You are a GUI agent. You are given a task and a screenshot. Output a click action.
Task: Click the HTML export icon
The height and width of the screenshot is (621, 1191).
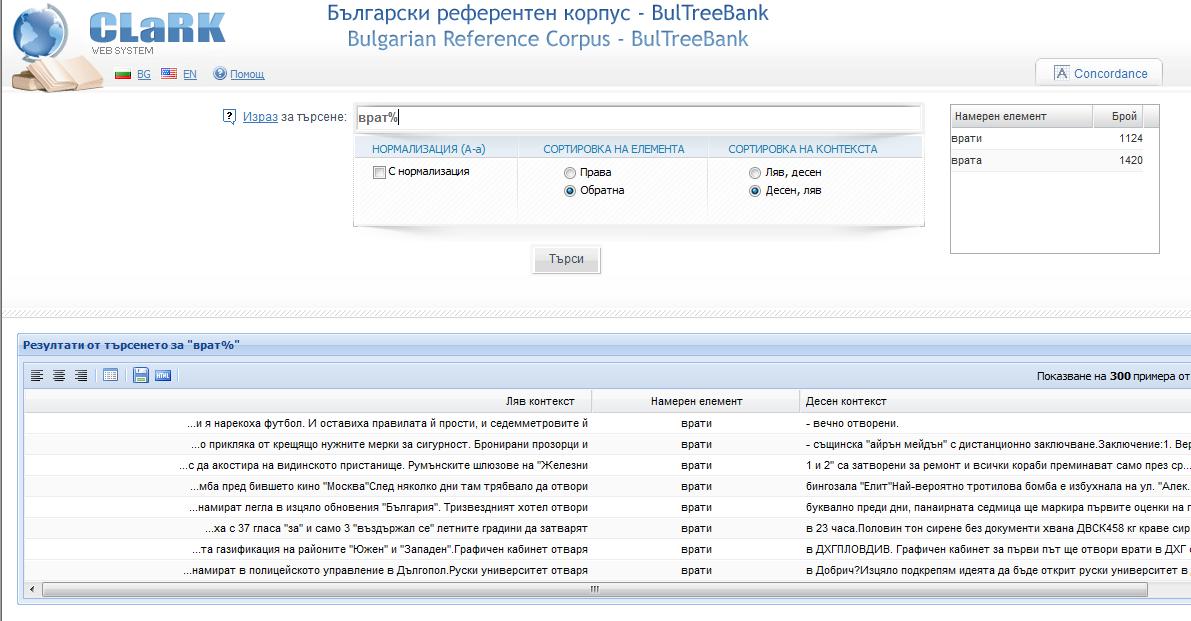tap(163, 375)
